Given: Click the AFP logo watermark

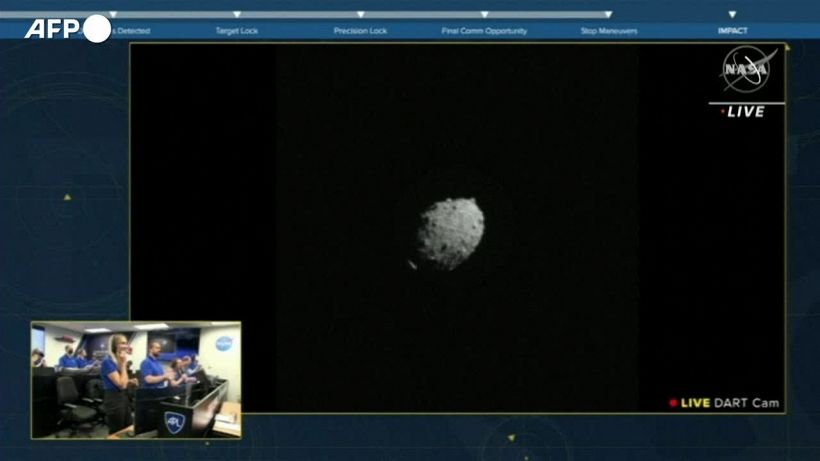Looking at the screenshot, I should 67,29.
